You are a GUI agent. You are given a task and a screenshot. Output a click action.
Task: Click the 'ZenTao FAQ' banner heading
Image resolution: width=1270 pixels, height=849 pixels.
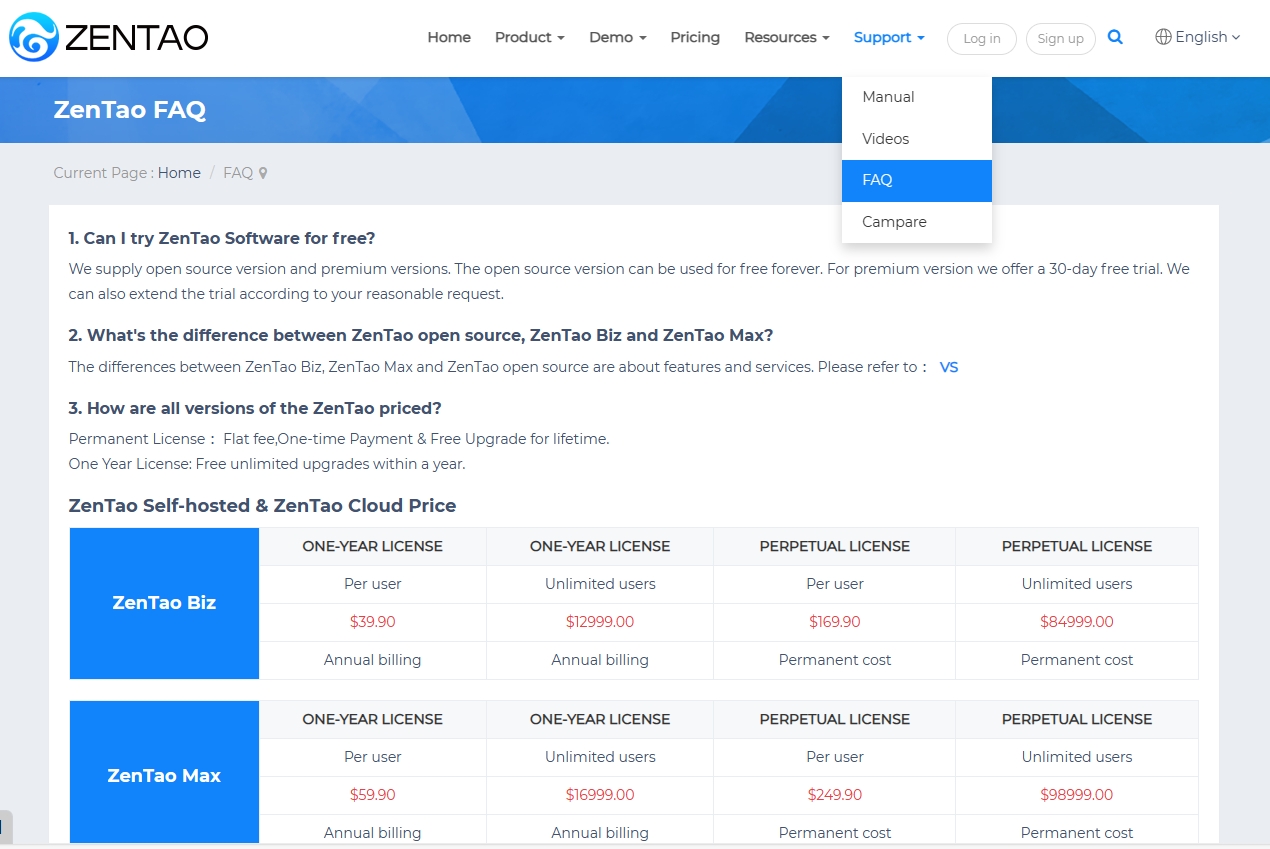point(130,110)
